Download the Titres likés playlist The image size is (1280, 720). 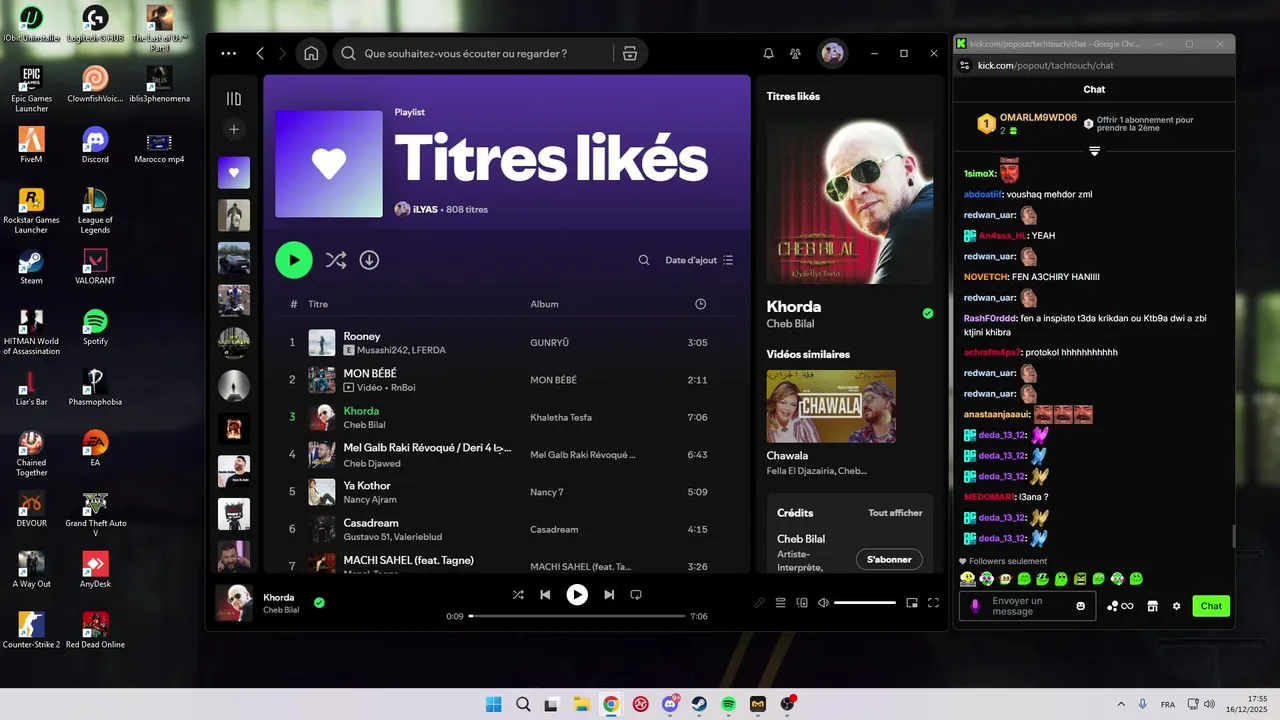click(369, 260)
